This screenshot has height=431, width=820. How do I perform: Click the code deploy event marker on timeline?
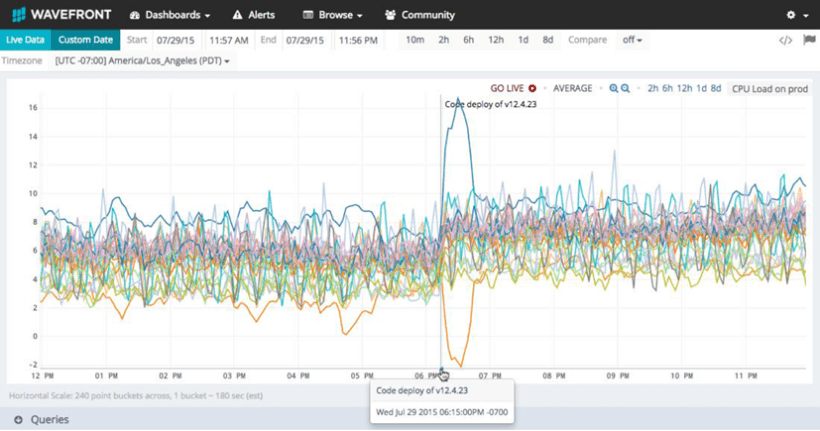442,373
